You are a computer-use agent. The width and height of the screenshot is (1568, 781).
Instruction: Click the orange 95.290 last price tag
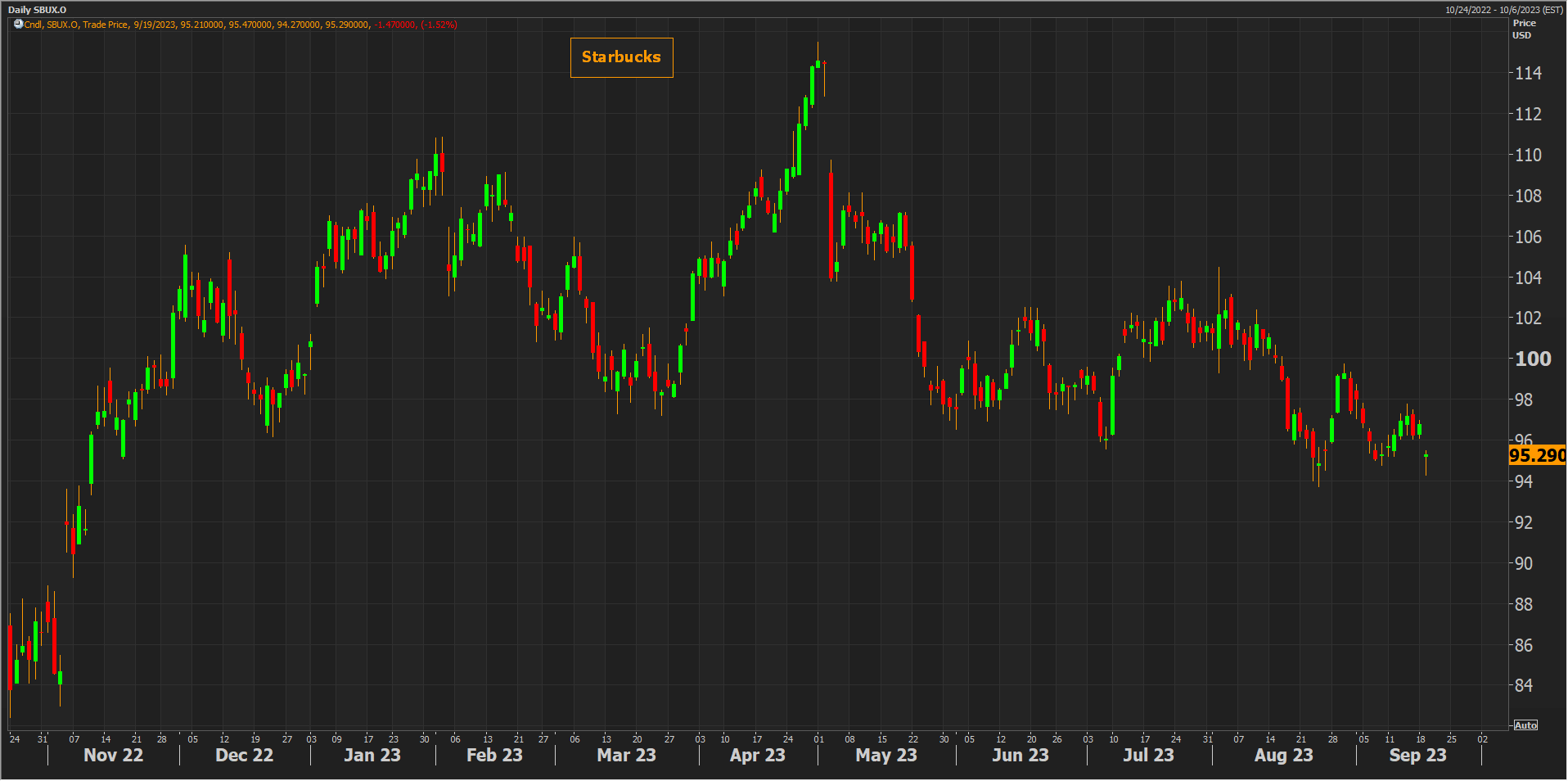coord(1537,455)
